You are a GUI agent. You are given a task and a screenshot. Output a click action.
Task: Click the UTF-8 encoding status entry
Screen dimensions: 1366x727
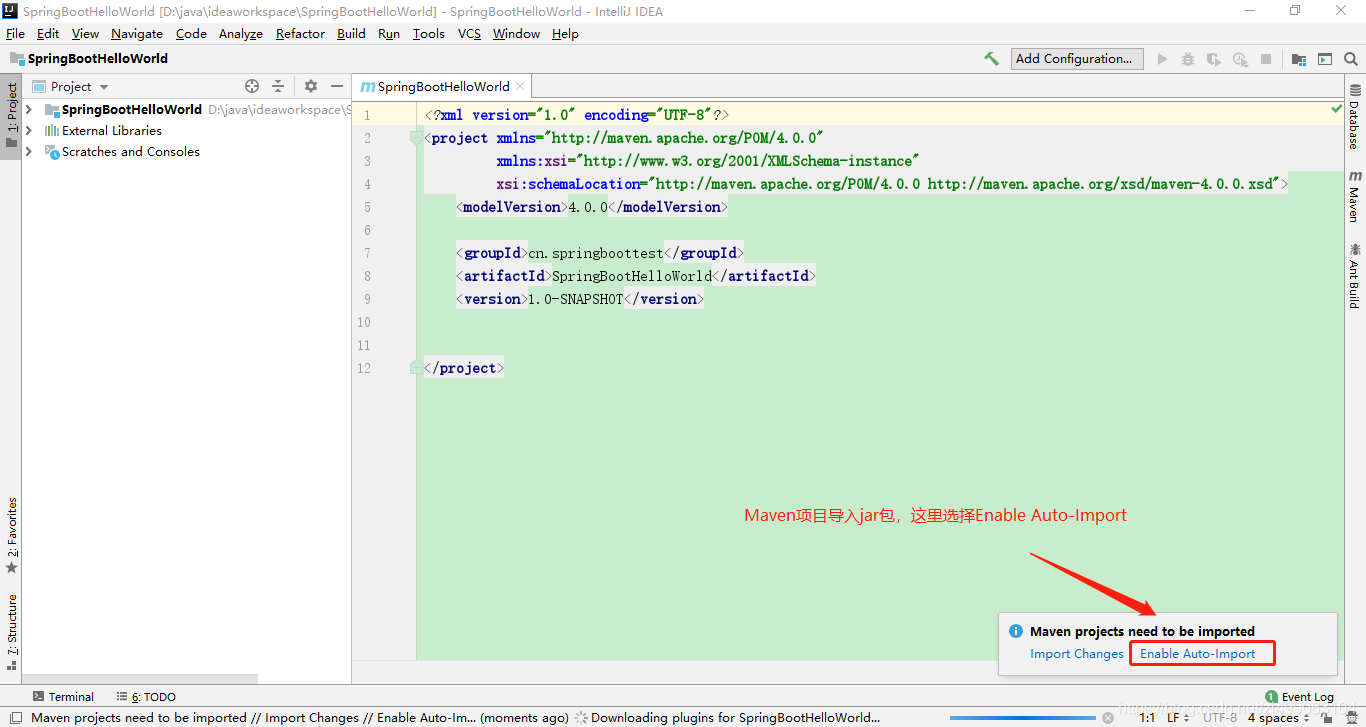[x=1220, y=718]
